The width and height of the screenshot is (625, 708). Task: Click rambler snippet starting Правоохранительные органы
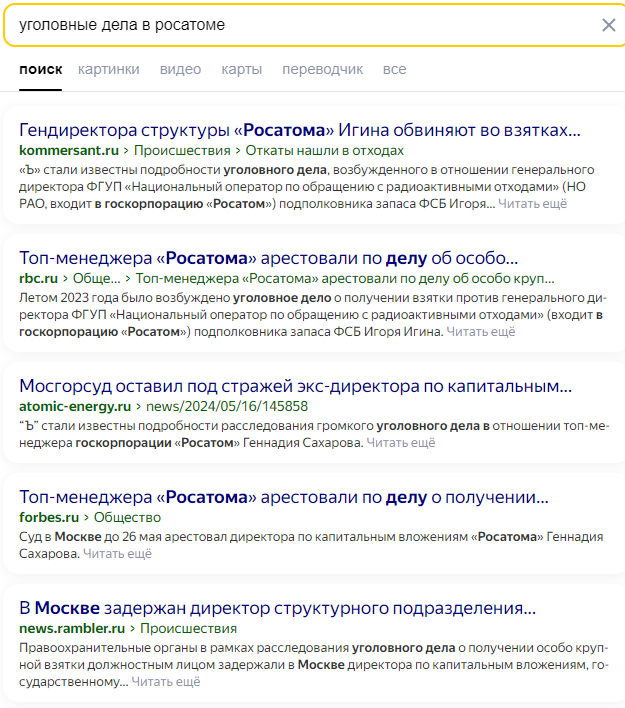(314, 665)
